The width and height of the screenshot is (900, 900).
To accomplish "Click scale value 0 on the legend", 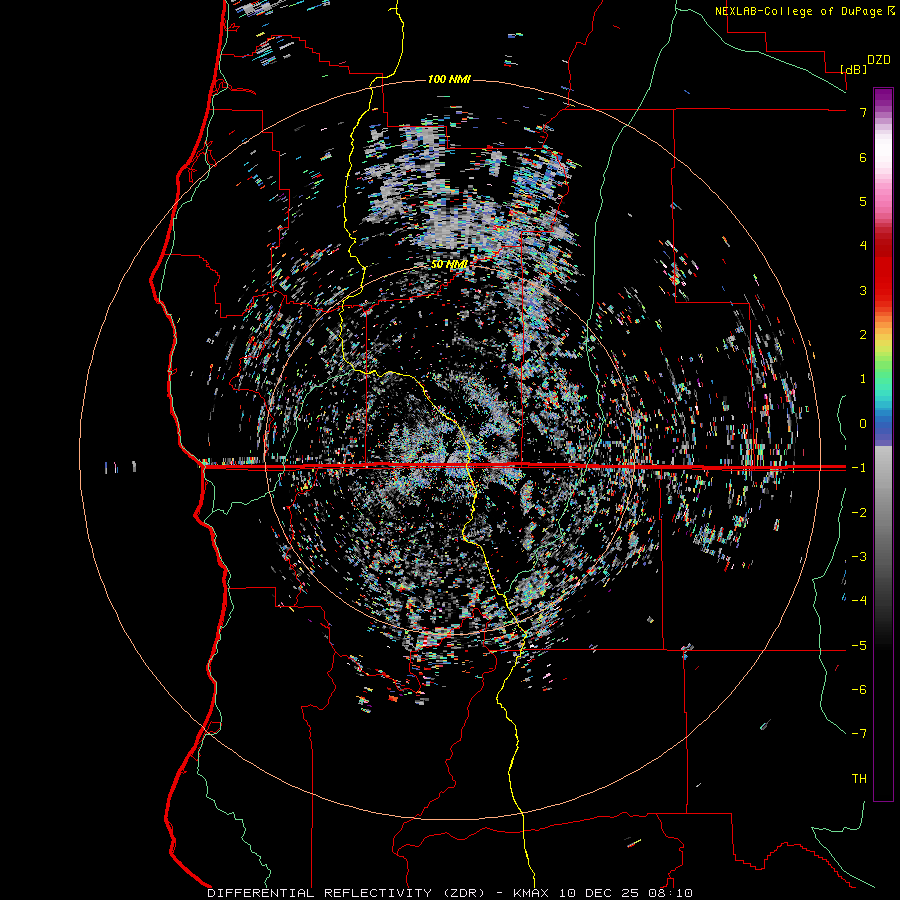I will (863, 424).
